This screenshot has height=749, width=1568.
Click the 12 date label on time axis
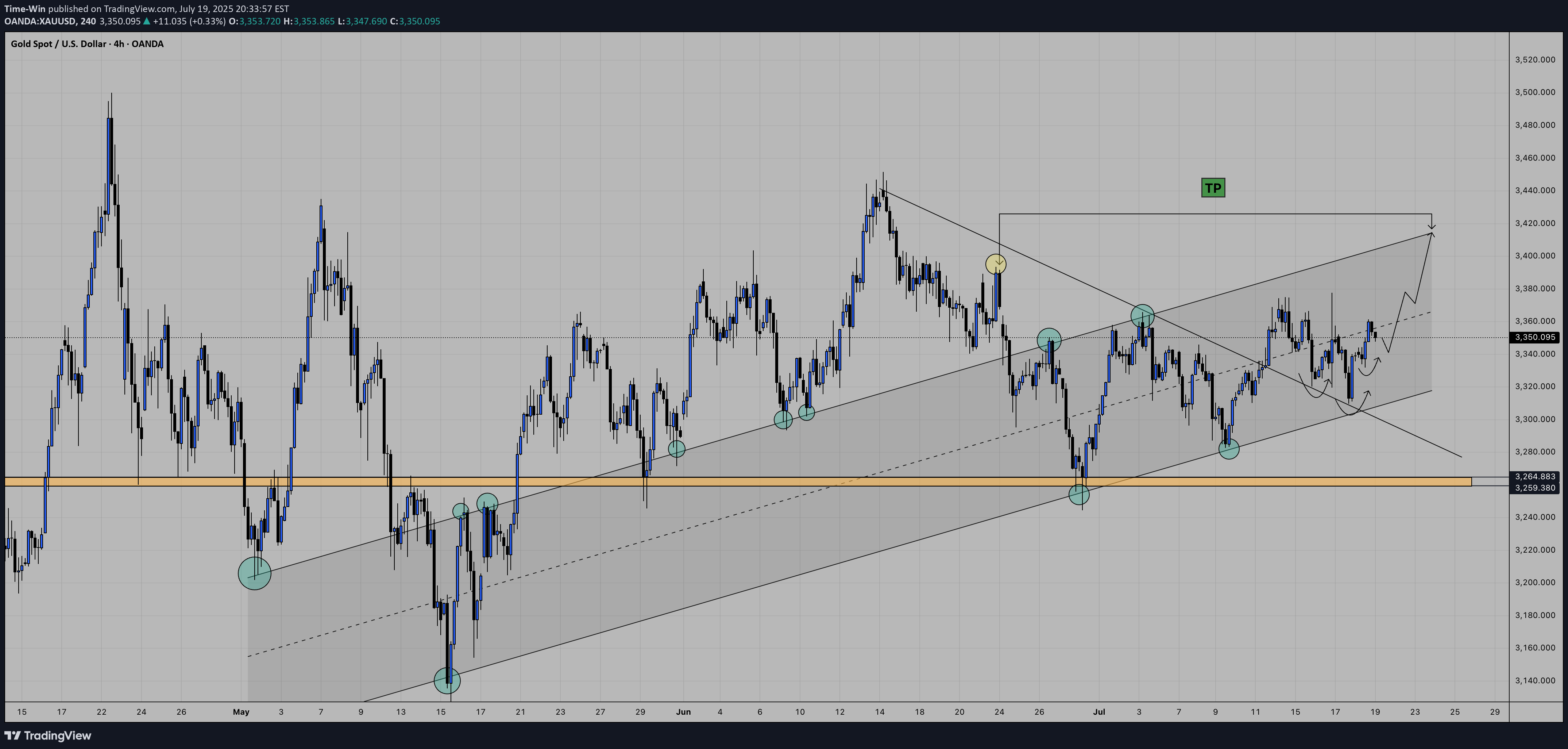[840, 712]
